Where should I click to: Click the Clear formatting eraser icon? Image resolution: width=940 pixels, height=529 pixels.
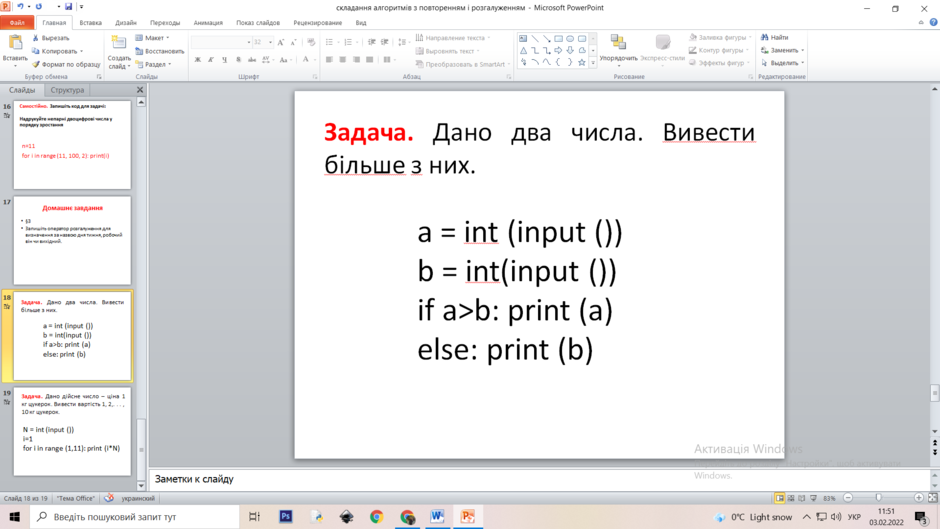311,42
